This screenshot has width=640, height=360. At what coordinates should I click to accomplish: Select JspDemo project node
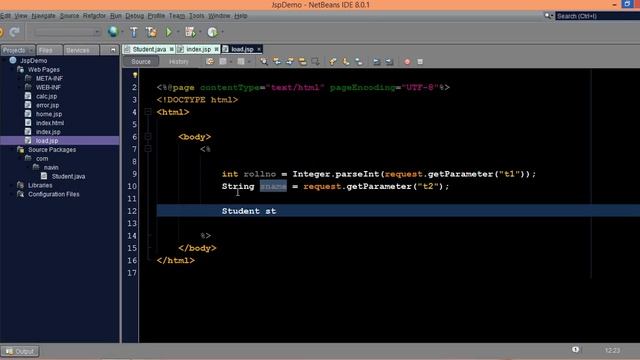click(x=33, y=60)
